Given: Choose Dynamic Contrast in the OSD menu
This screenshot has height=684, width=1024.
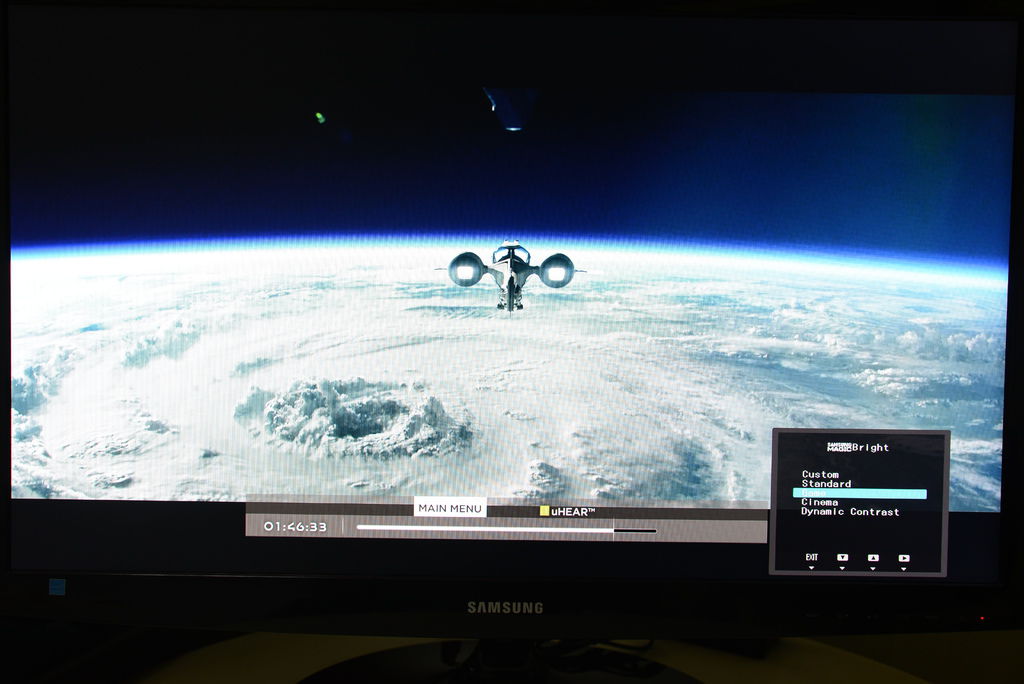Looking at the screenshot, I should (x=850, y=512).
